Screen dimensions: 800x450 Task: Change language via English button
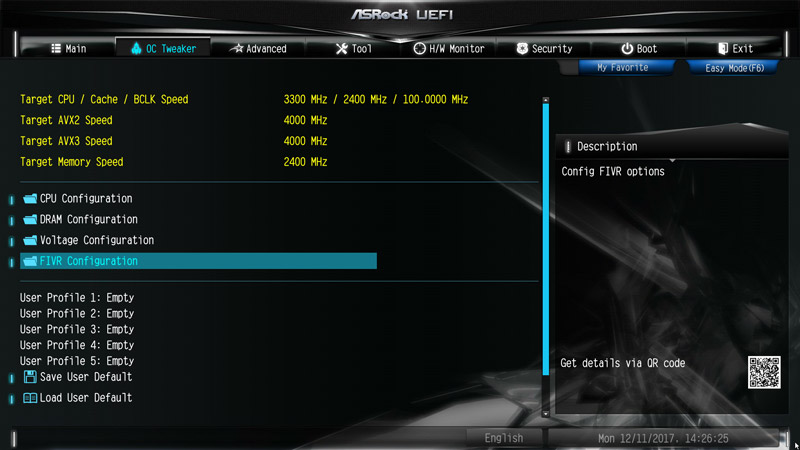point(504,438)
